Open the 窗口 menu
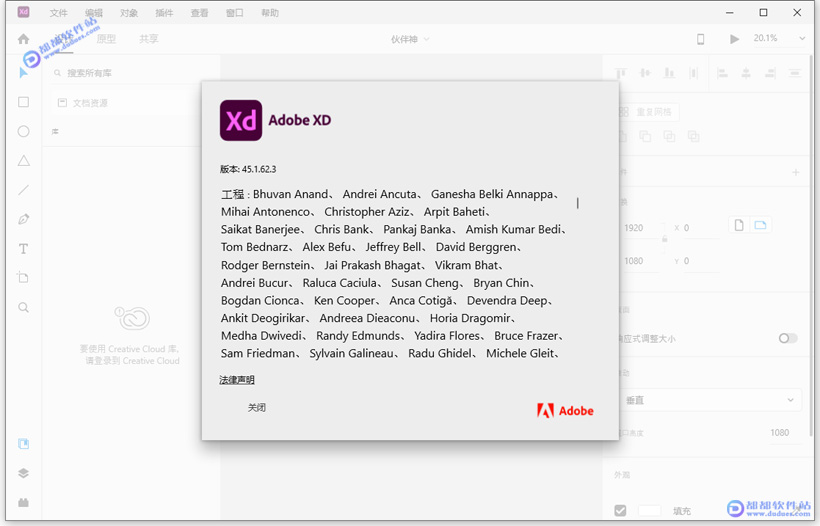The width and height of the screenshot is (820, 526). [234, 13]
